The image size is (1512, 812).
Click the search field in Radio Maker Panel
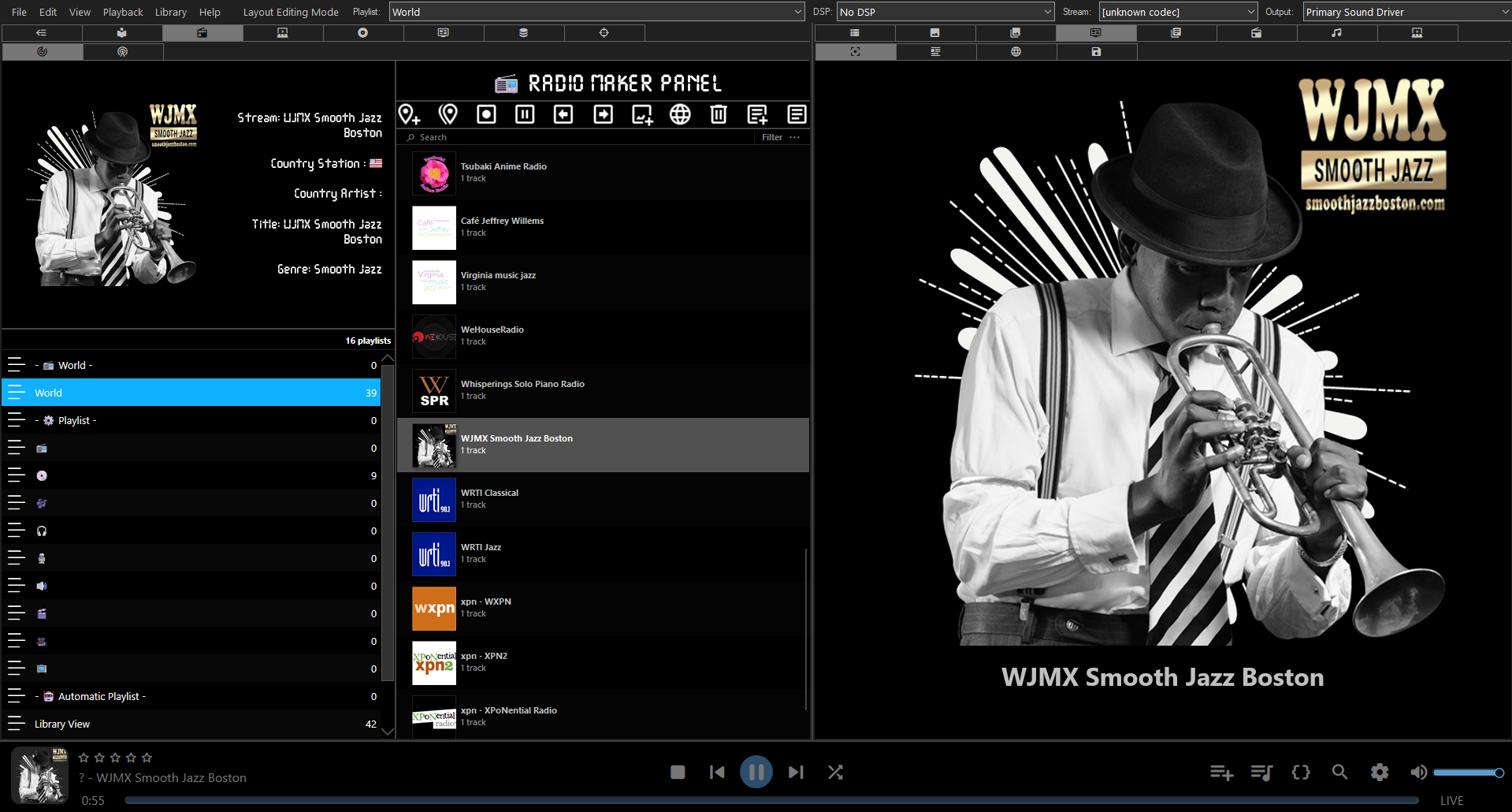(579, 137)
